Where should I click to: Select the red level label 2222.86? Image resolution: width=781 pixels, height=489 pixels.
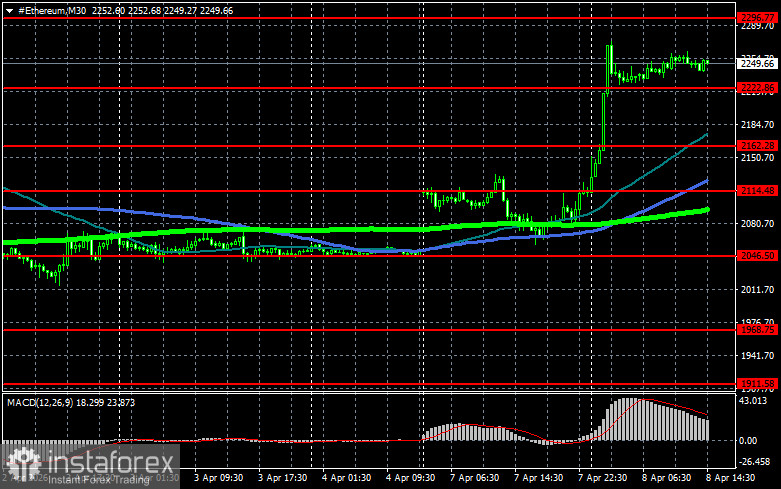coord(757,88)
